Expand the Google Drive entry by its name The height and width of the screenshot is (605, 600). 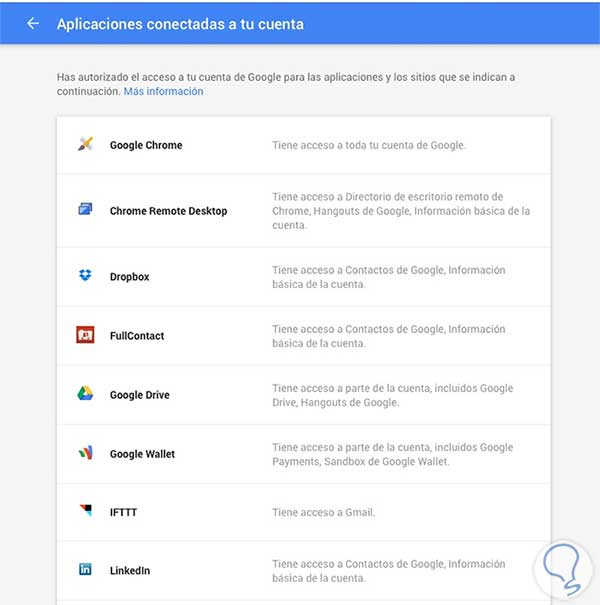(140, 395)
